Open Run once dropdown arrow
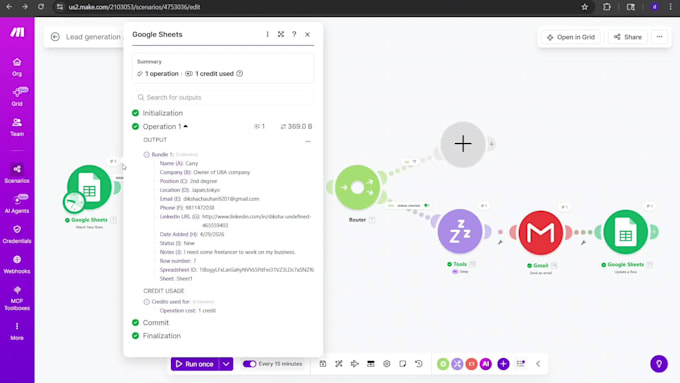This screenshot has width=680, height=383. [x=226, y=364]
